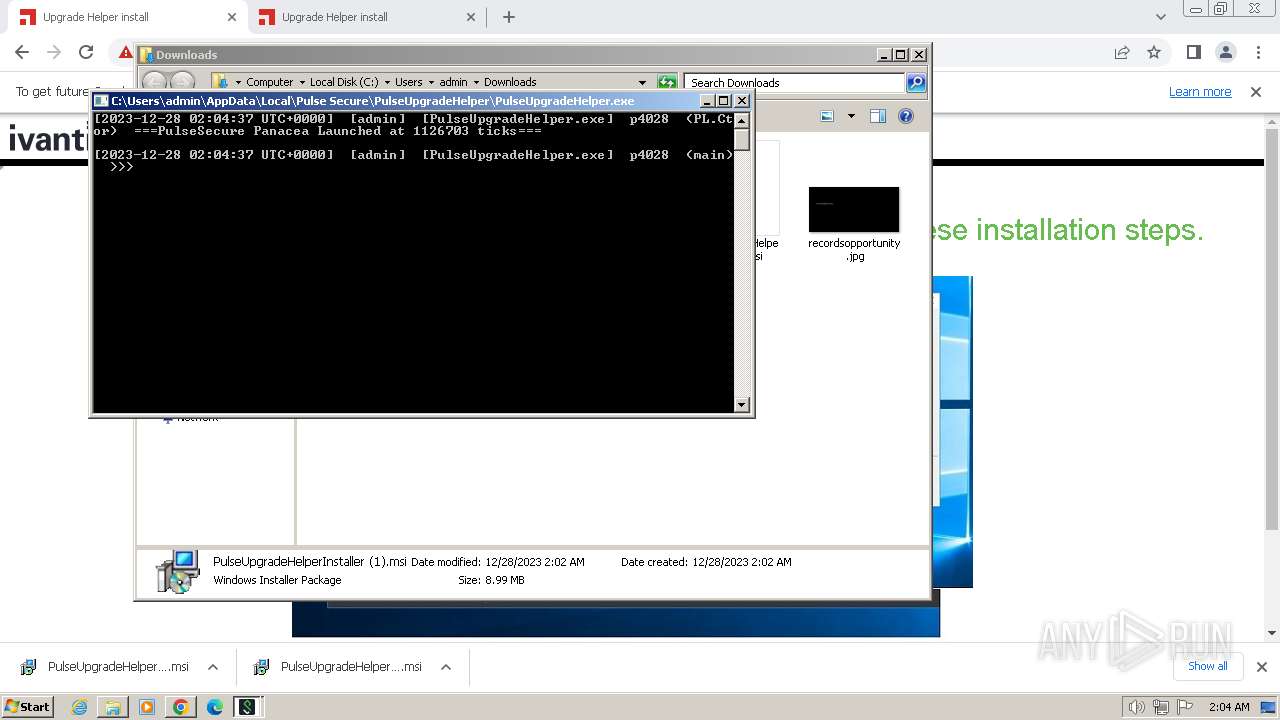Dismiss the Chrome info bar
Image resolution: width=1280 pixels, height=720 pixels.
(x=1256, y=92)
